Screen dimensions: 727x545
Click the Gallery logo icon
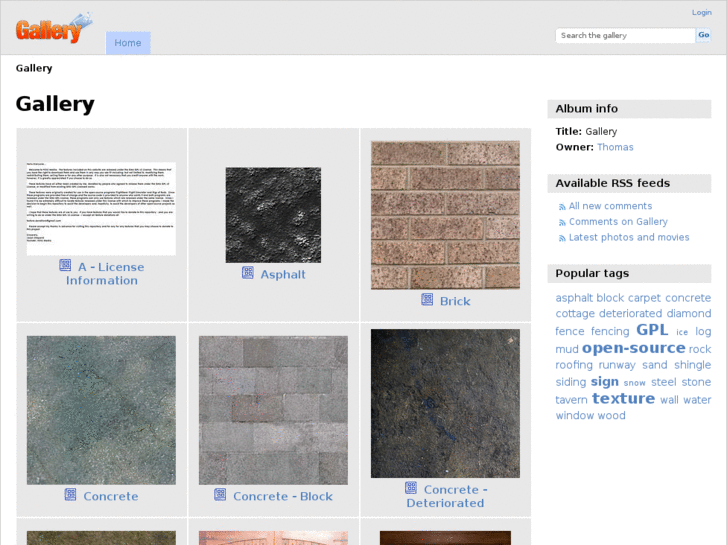point(53,29)
